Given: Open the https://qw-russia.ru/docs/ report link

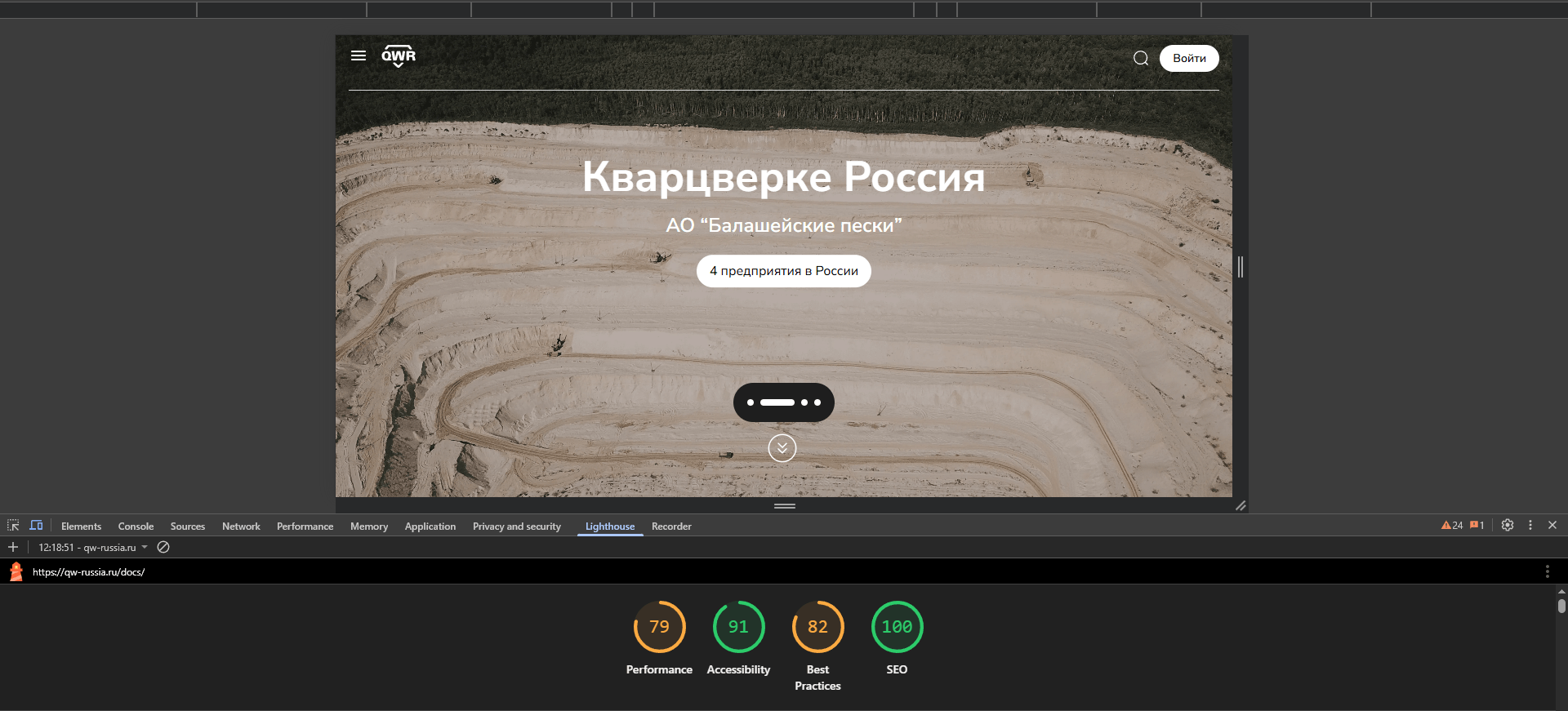Looking at the screenshot, I should (89, 572).
